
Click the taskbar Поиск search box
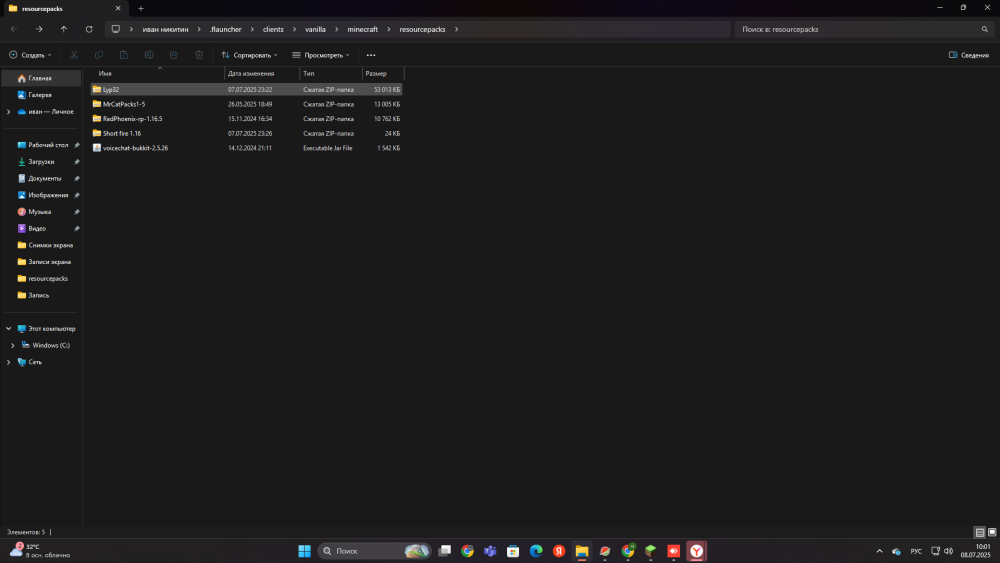point(374,551)
